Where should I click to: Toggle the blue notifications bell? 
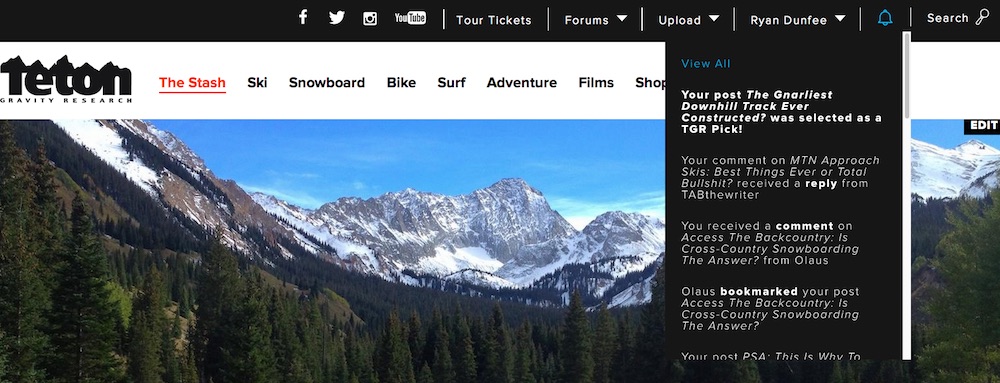click(885, 18)
